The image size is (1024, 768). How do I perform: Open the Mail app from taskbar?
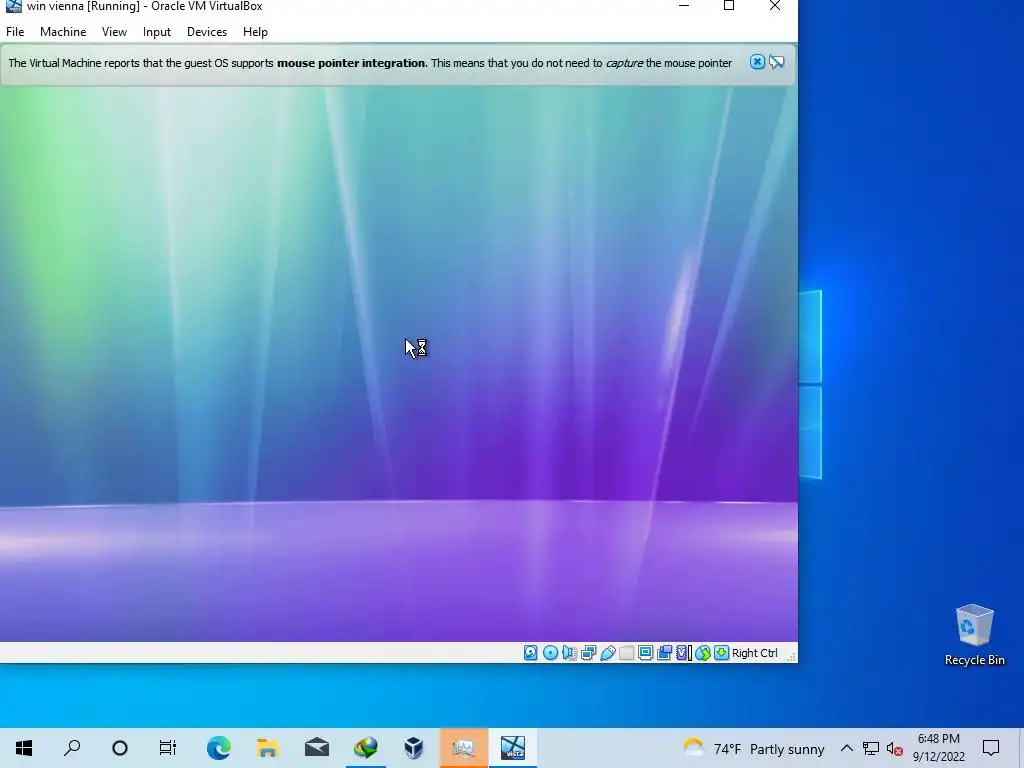(317, 748)
